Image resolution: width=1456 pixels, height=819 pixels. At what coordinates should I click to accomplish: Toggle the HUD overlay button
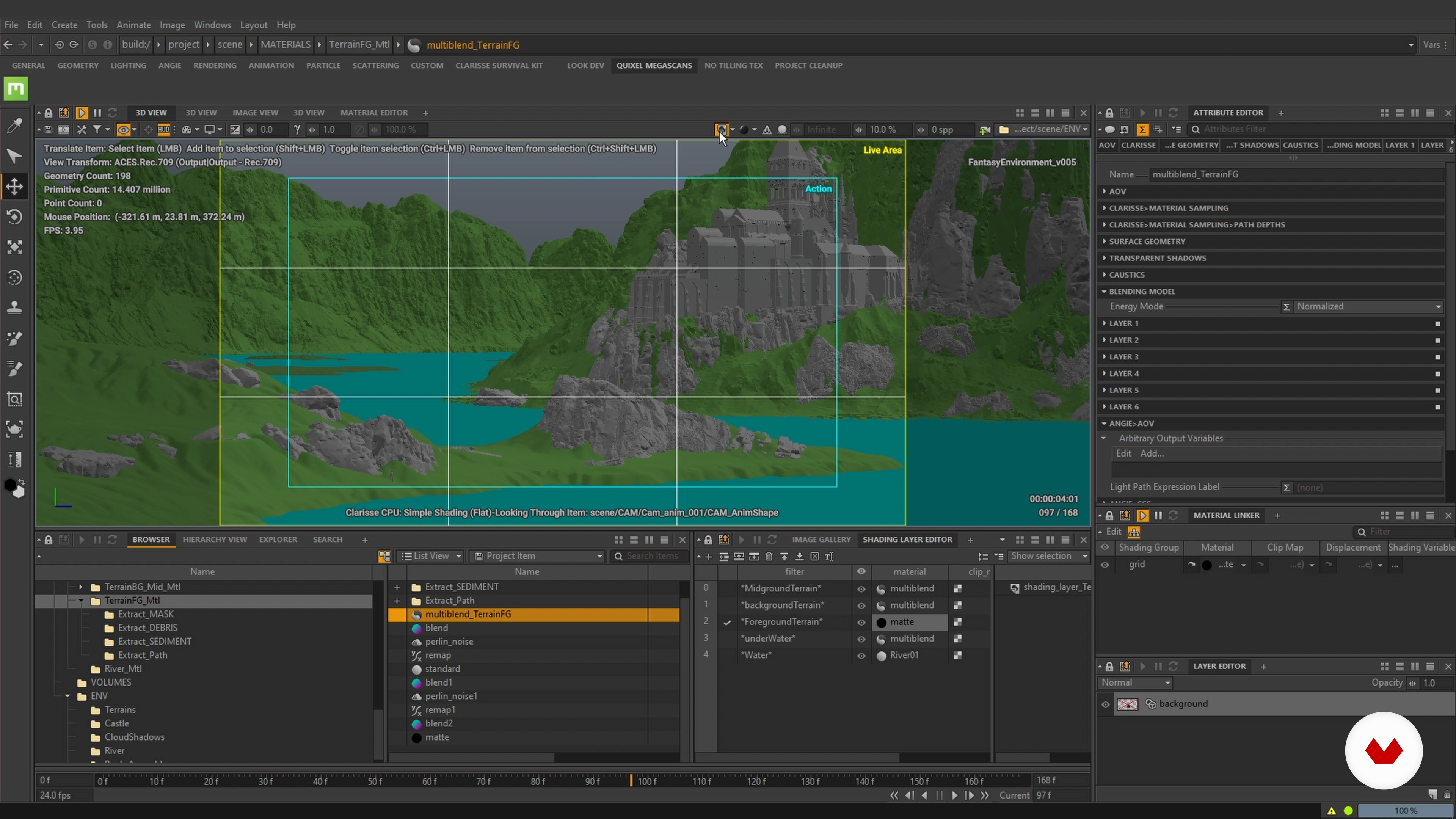coord(164,129)
